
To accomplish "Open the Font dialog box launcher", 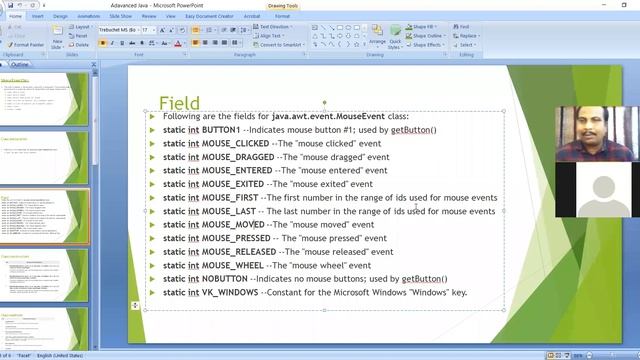I will click(x=185, y=54).
